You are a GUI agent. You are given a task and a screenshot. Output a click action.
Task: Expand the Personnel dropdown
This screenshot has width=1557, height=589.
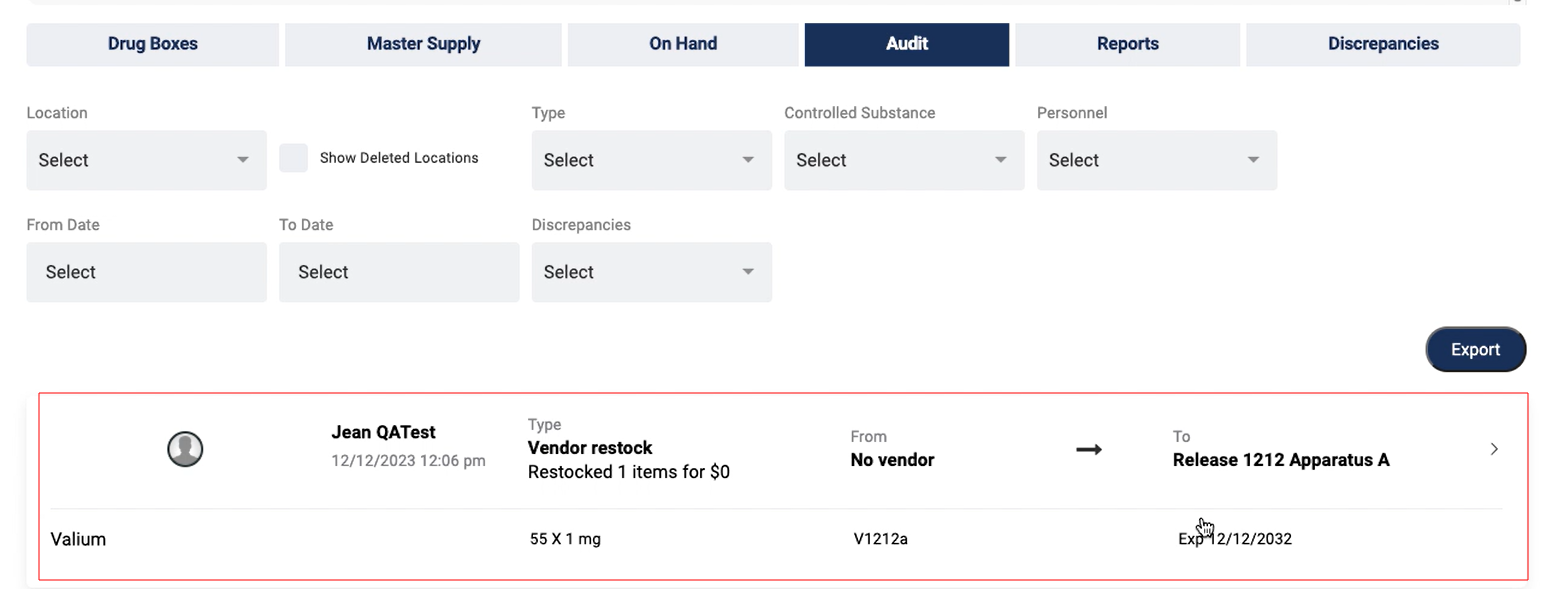point(1156,160)
